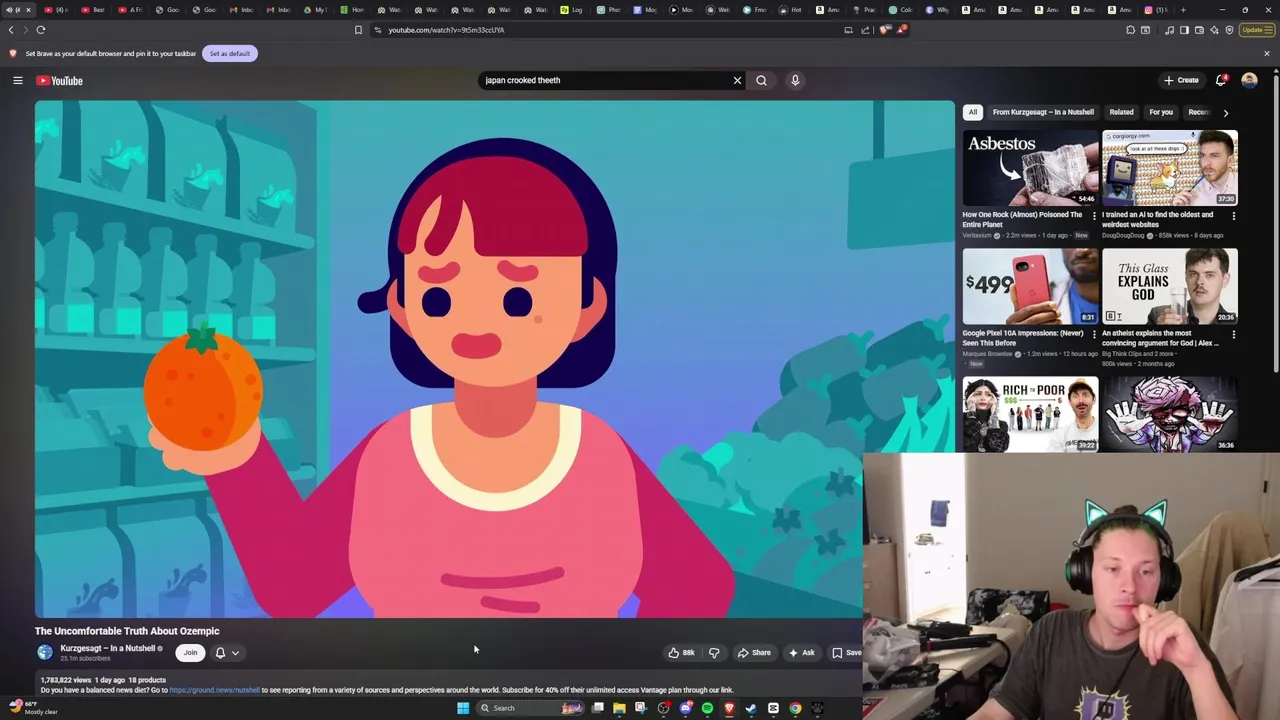Click the Share button
Viewport: 1280px width, 720px height.
(754, 653)
